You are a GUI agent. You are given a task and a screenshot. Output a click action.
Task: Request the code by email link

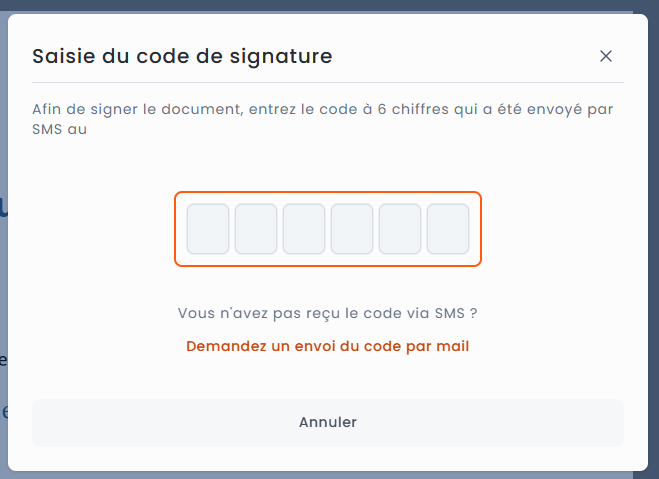pyautogui.click(x=328, y=347)
